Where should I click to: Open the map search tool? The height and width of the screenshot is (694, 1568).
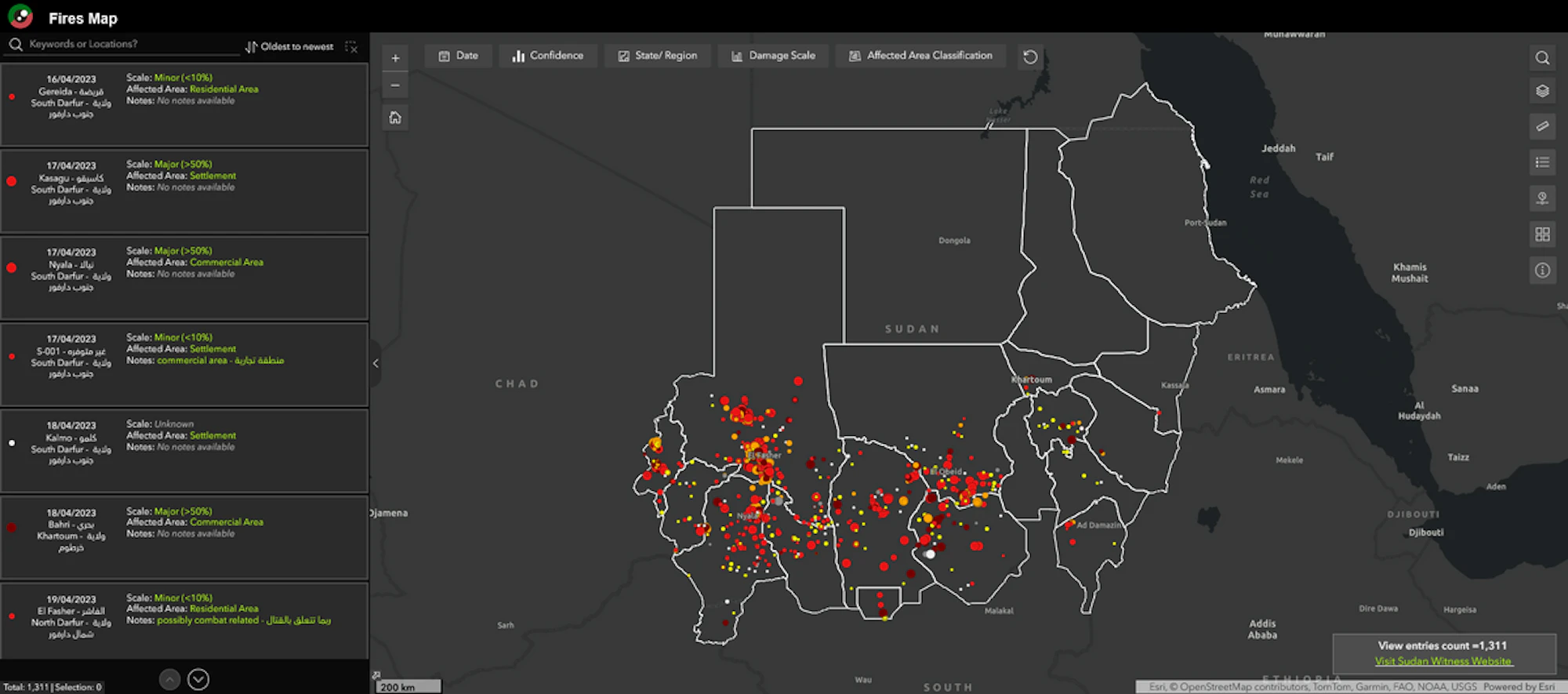point(1541,58)
